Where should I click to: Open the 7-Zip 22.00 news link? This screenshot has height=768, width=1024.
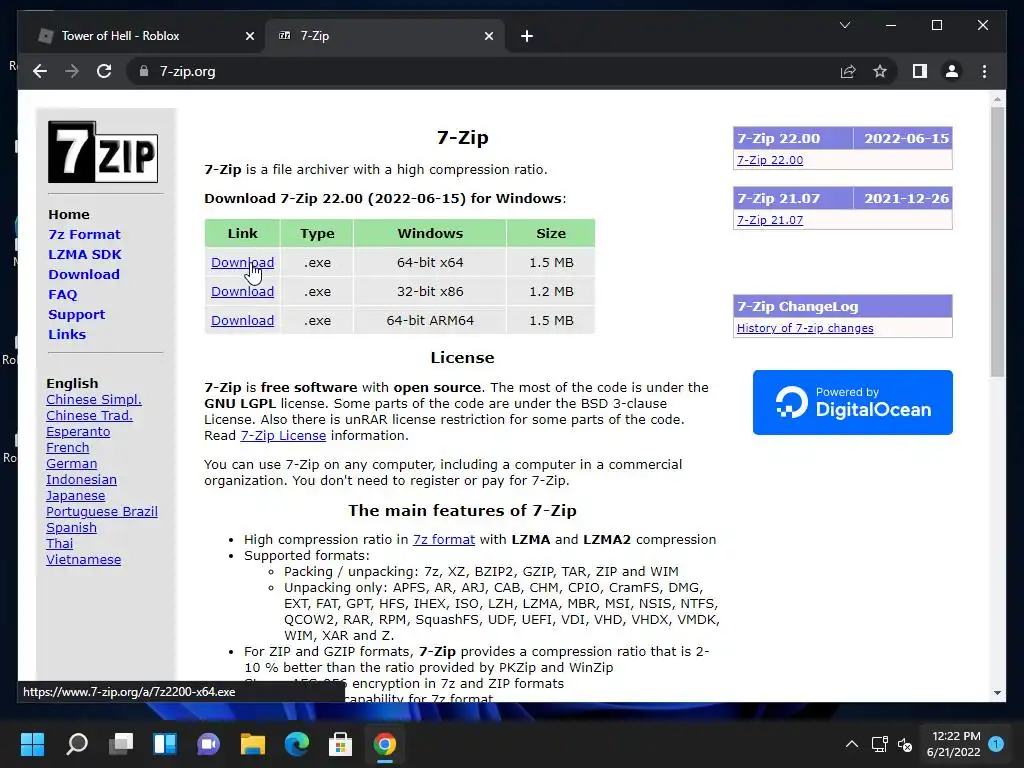(770, 160)
